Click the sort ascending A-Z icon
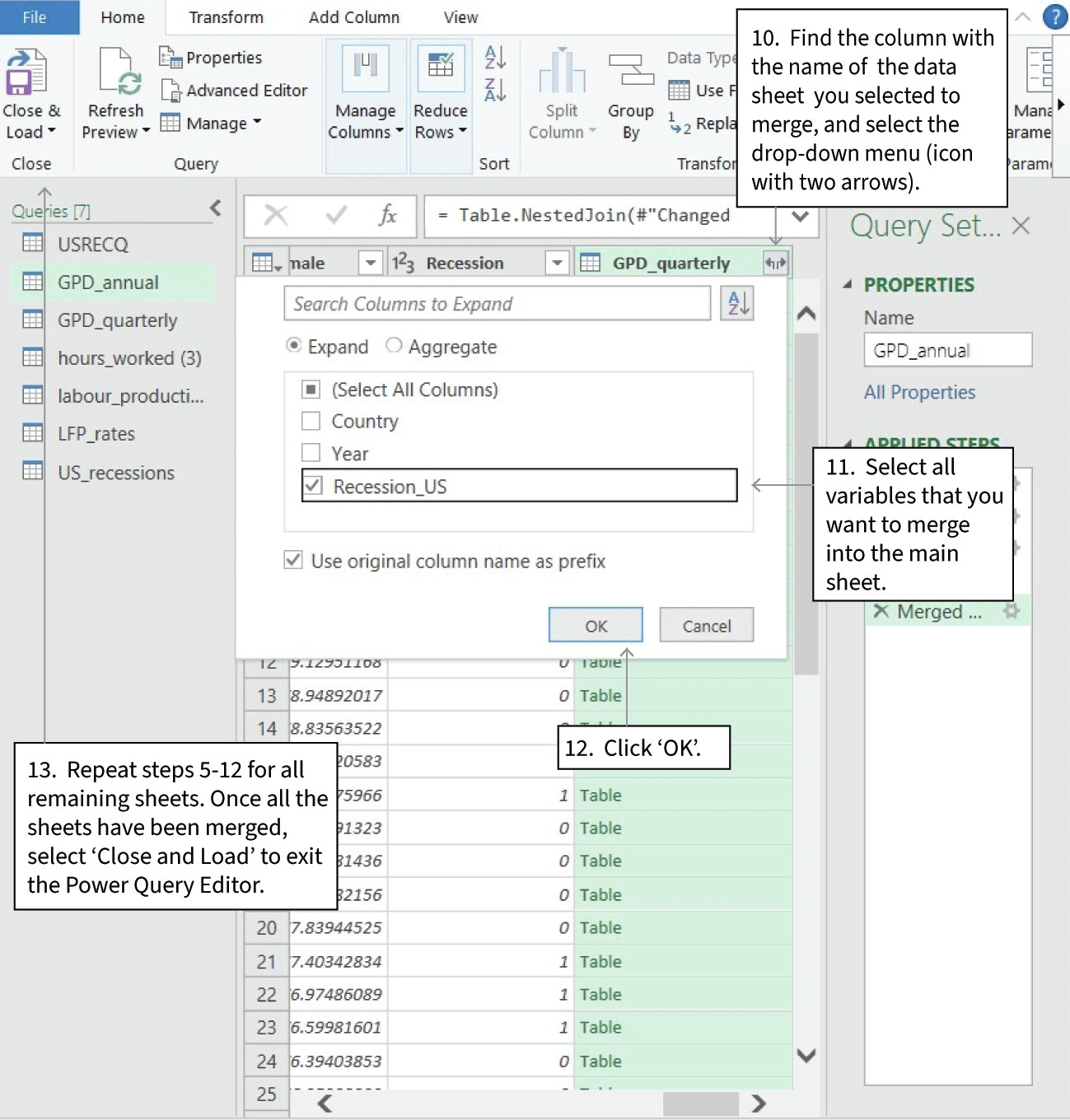Screen dimensions: 1070x1120 (x=493, y=58)
